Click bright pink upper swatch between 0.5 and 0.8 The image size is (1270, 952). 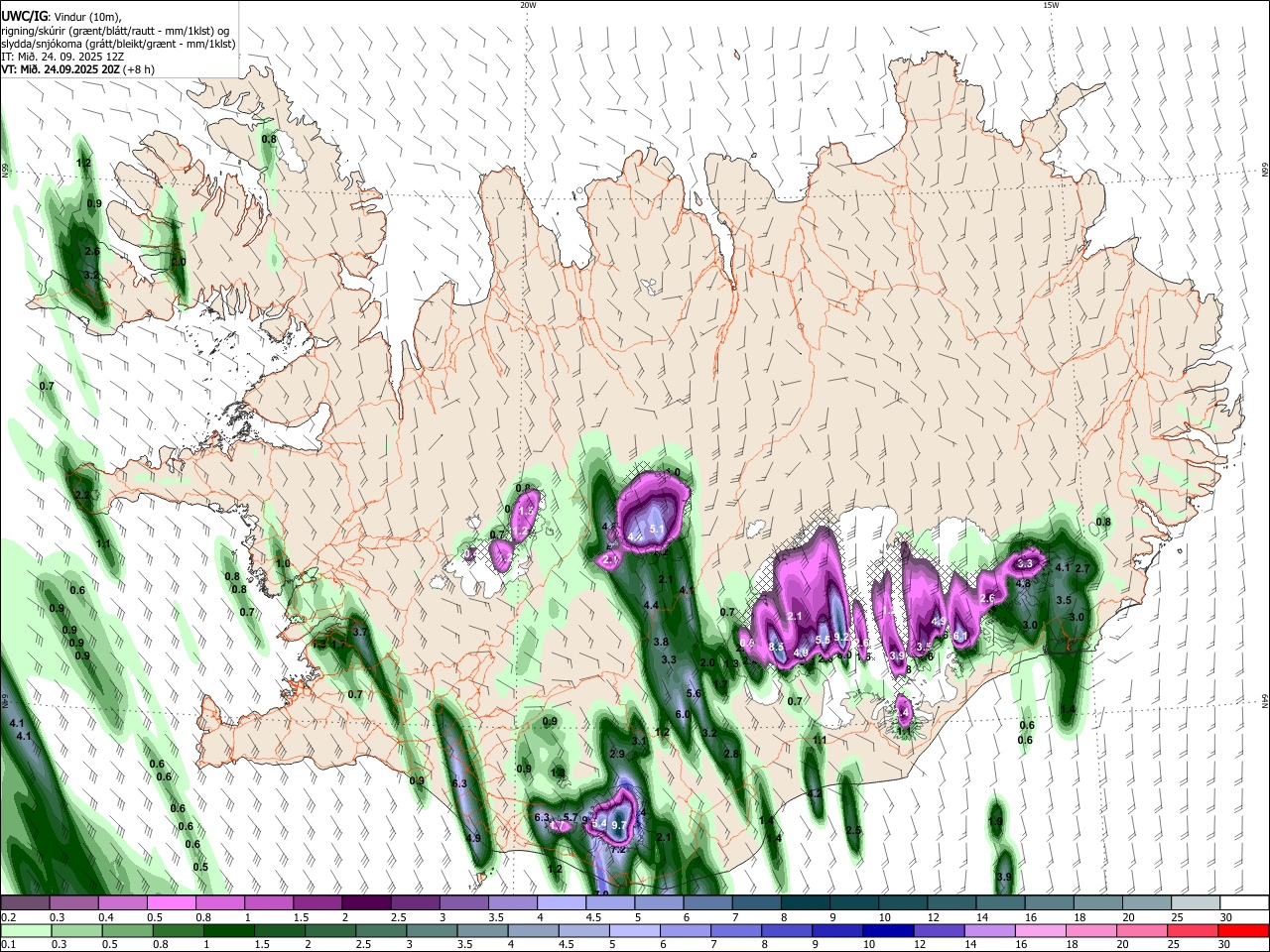click(x=171, y=902)
